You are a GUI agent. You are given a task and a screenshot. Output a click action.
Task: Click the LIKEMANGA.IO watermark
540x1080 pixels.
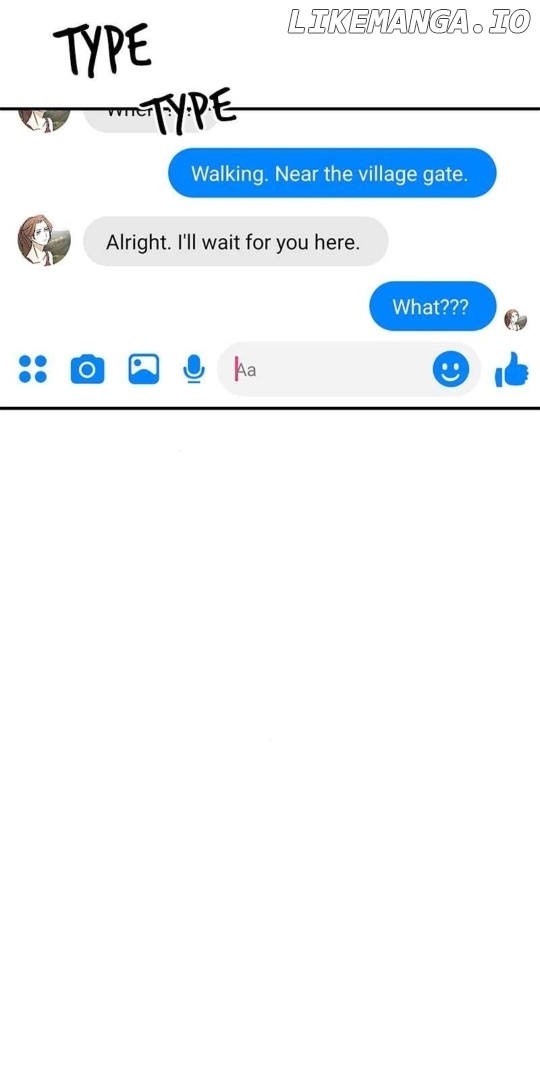[409, 22]
